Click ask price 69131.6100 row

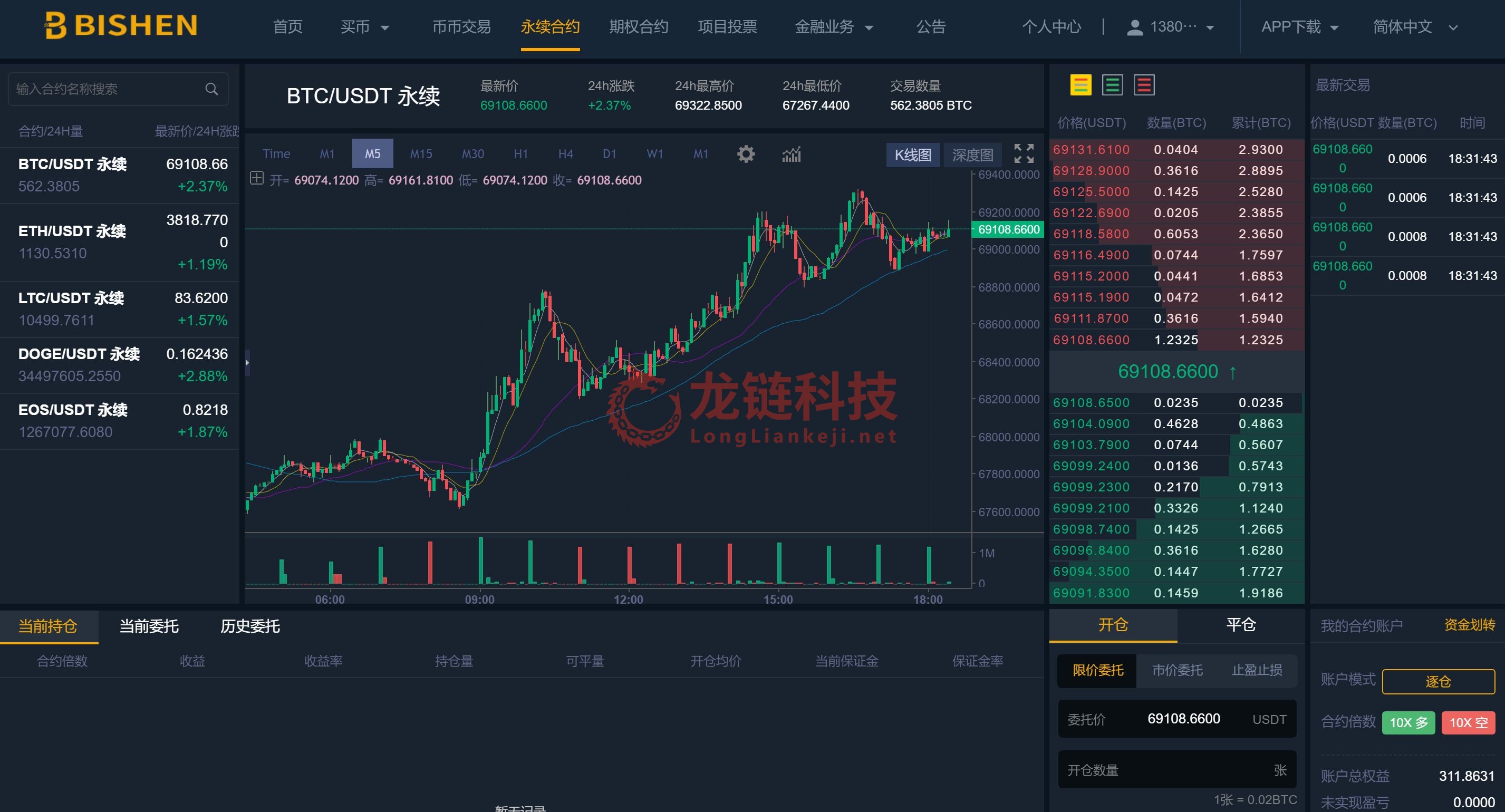[x=1176, y=150]
